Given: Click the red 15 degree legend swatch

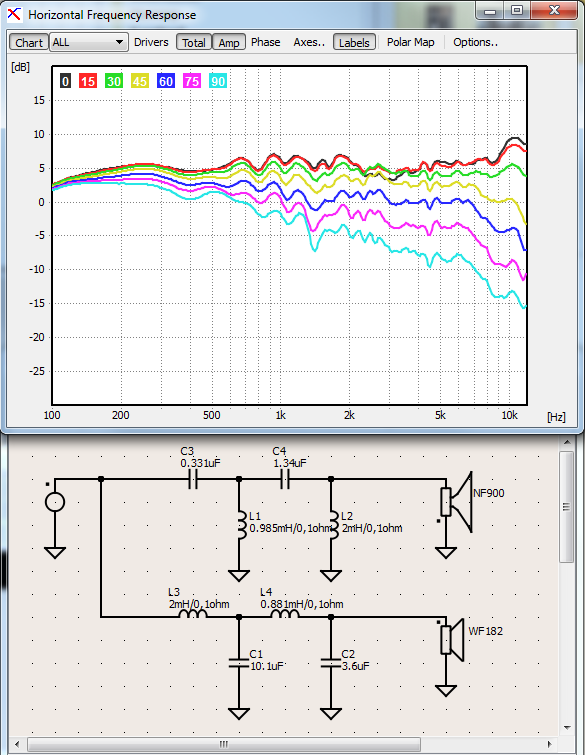Looking at the screenshot, I should pos(88,81).
